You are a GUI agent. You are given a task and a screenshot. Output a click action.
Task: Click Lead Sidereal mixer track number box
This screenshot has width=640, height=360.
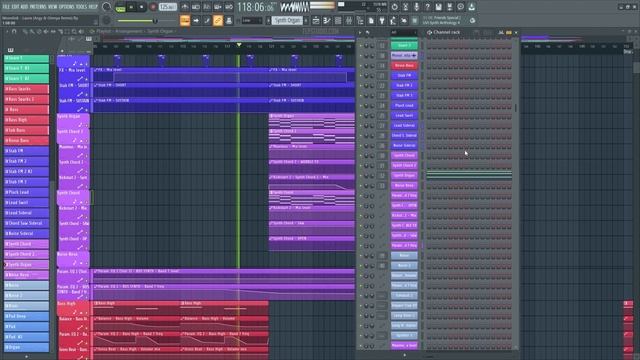pyautogui.click(x=382, y=125)
